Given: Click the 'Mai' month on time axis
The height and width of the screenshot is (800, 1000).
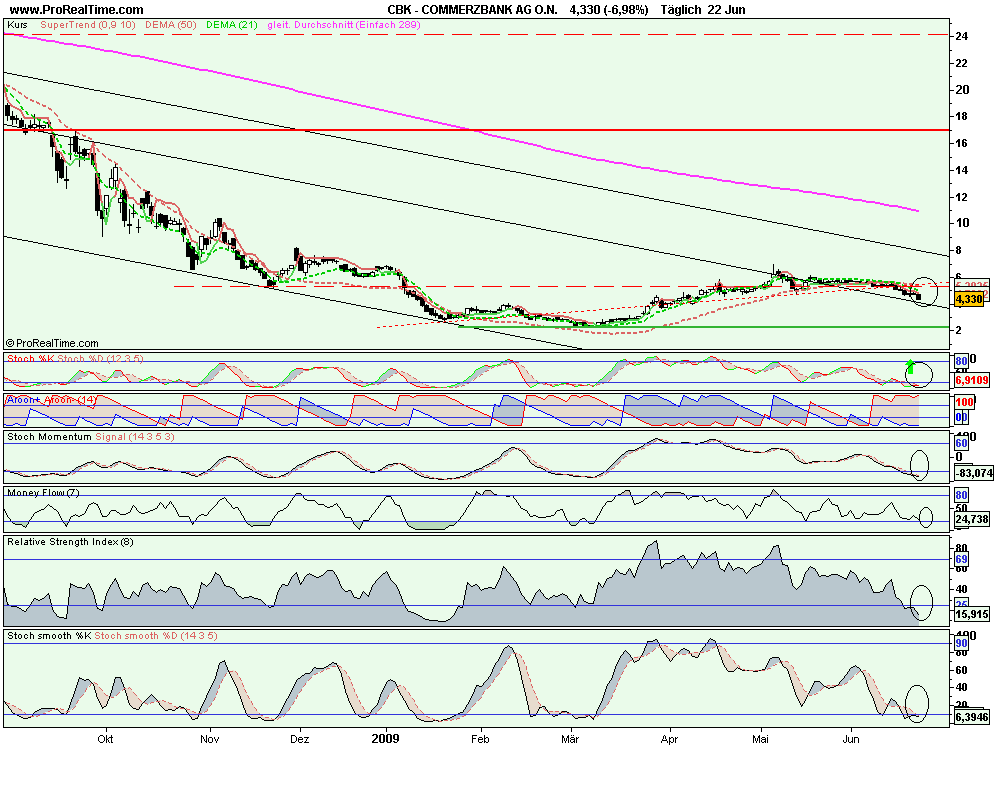Looking at the screenshot, I should pos(760,739).
